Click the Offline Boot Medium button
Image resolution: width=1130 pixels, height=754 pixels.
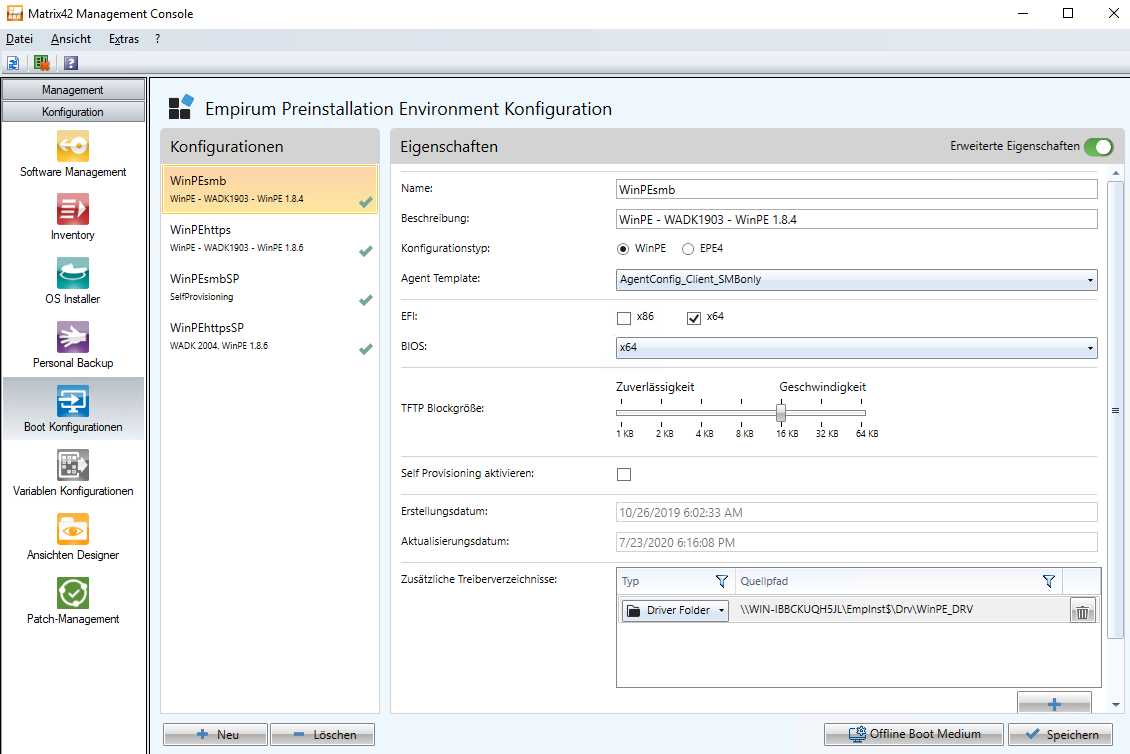tap(914, 735)
